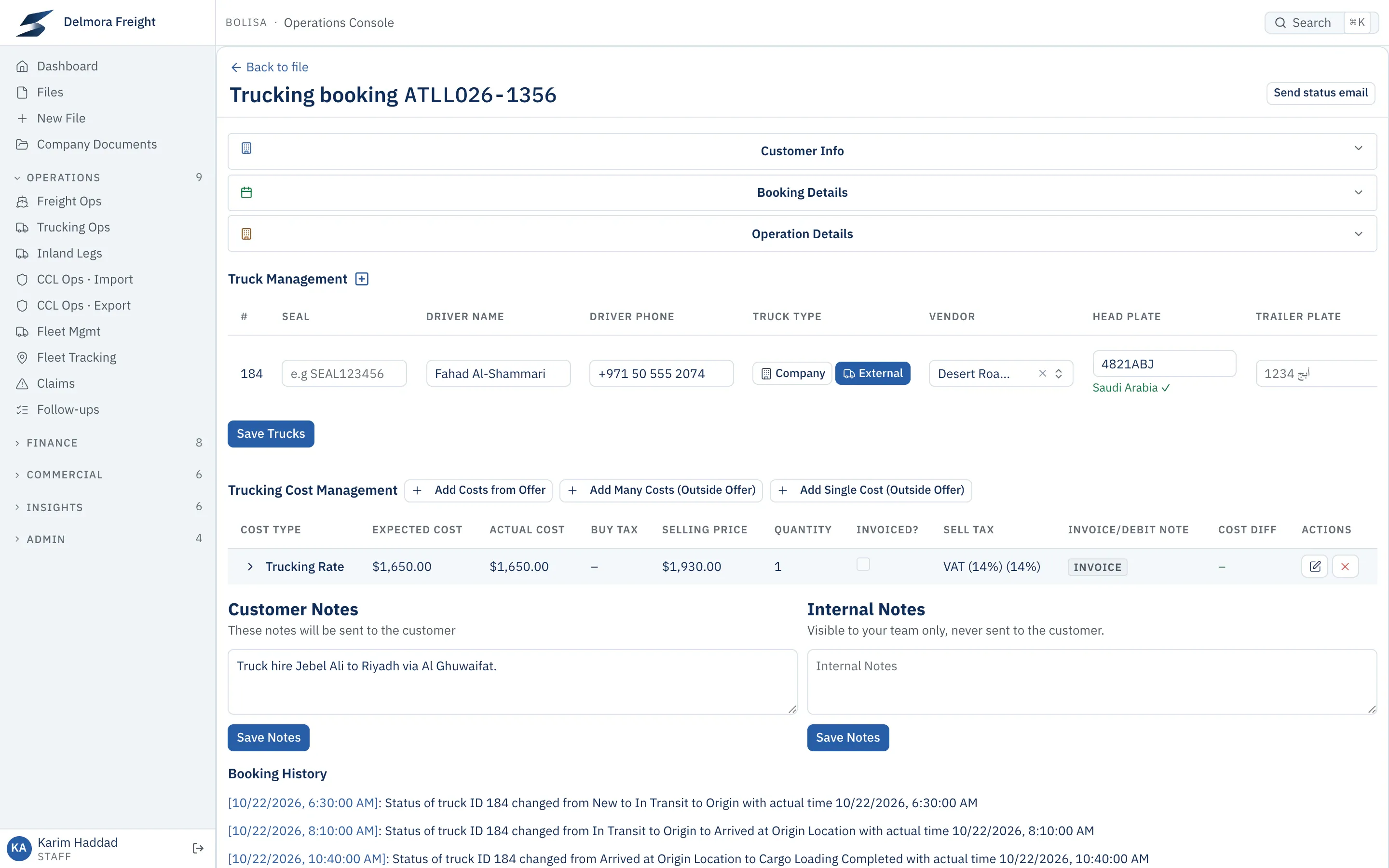
Task: Expand the Operation Details section
Action: click(x=802, y=234)
